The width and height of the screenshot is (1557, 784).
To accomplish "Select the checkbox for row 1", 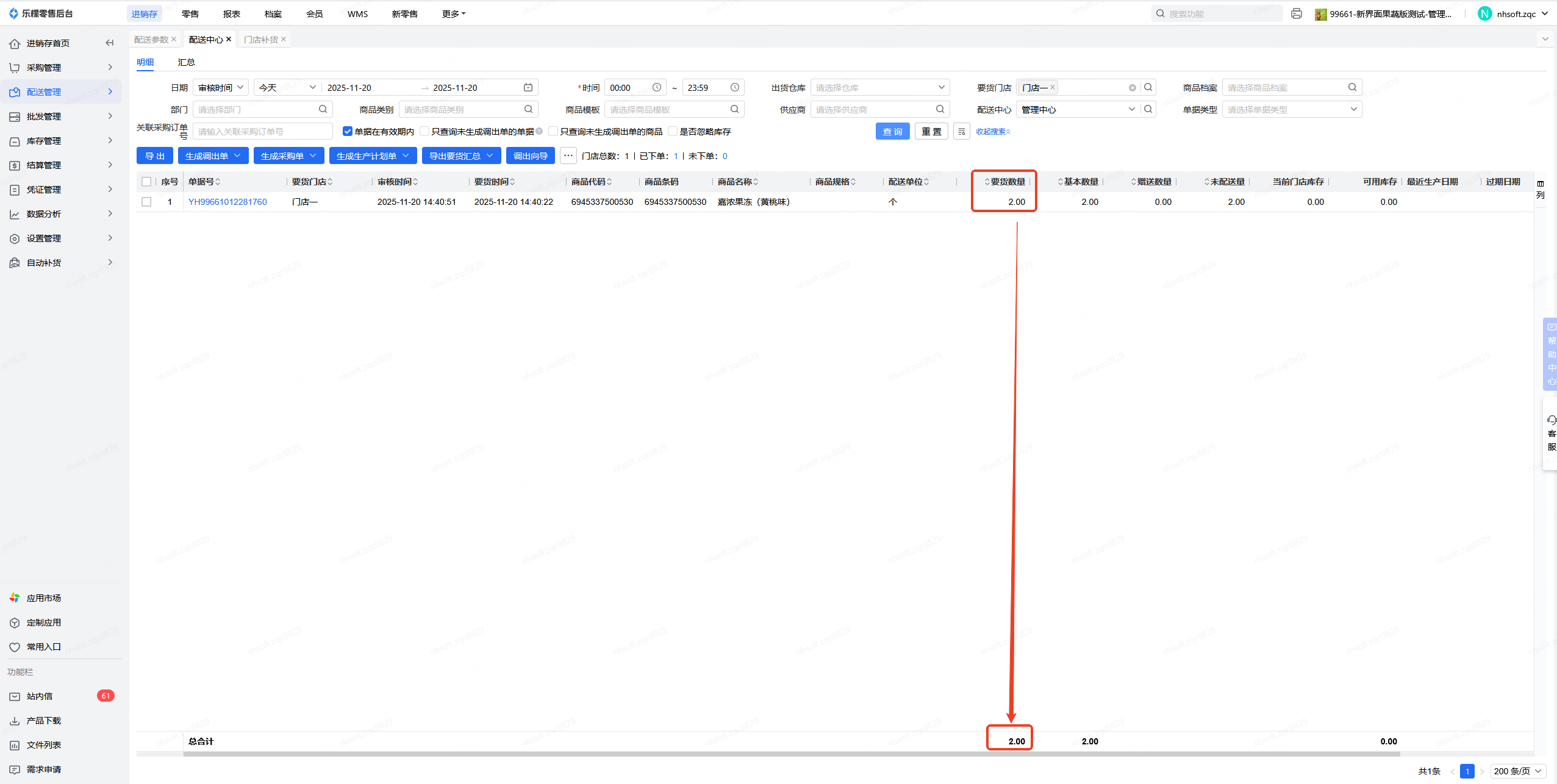I will pos(146,202).
